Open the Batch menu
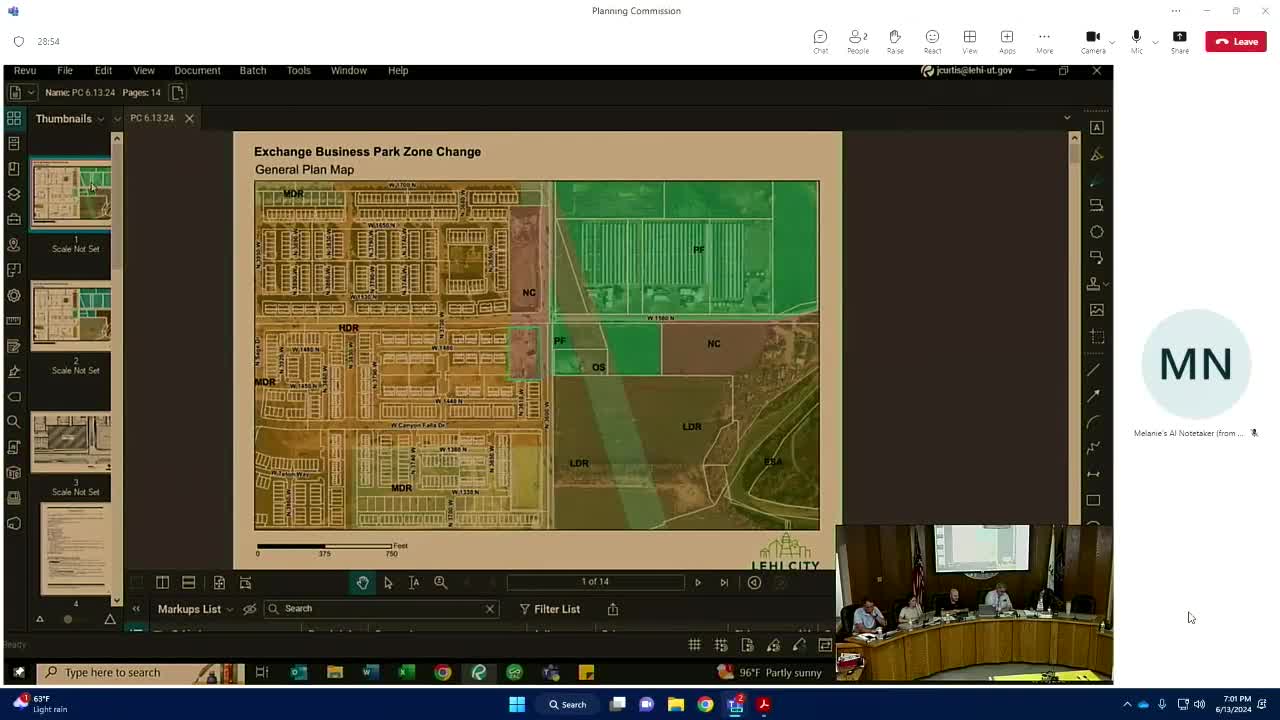 click(253, 70)
